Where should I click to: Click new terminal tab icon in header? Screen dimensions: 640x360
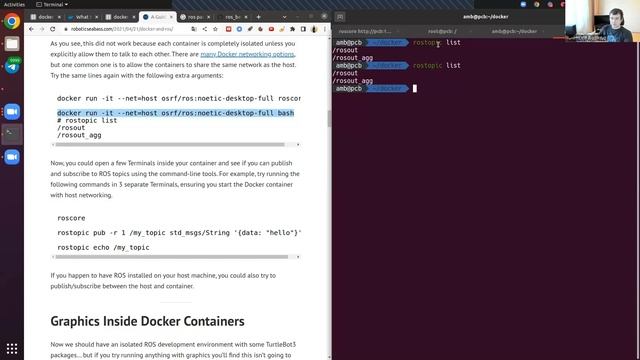340,17
